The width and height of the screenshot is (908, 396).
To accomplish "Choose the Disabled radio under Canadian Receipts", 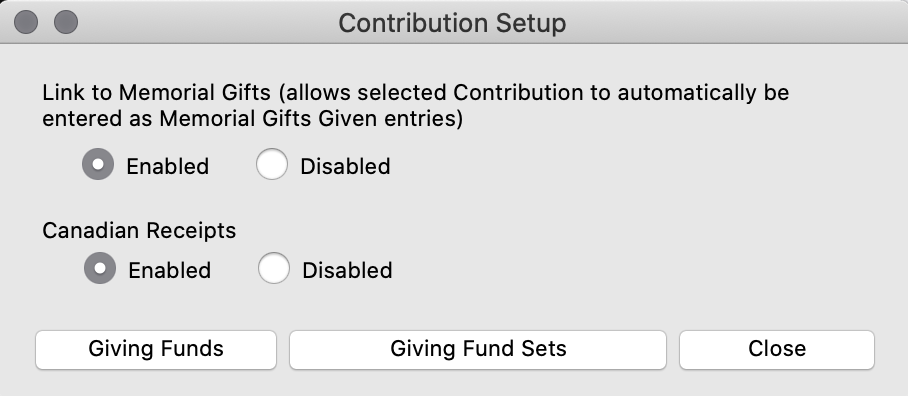I will point(274,268).
